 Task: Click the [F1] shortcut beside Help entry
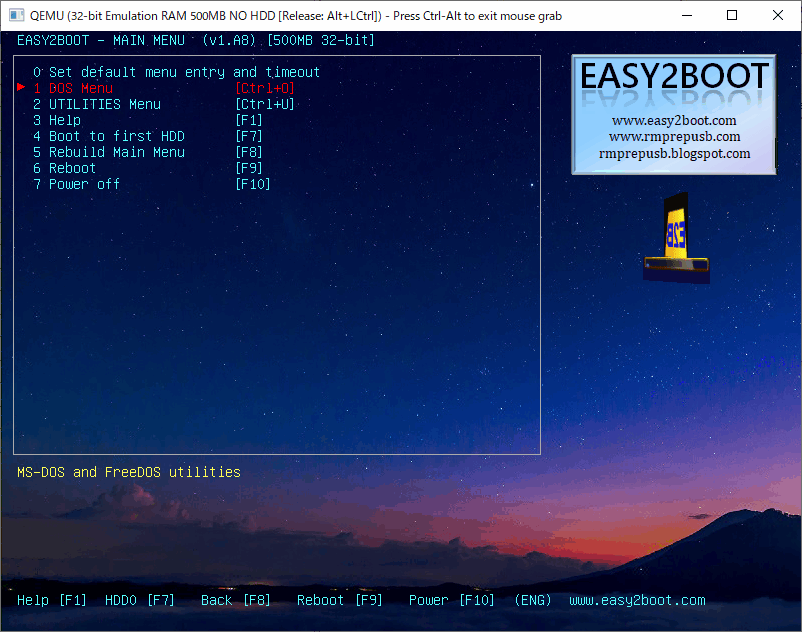tap(249, 120)
